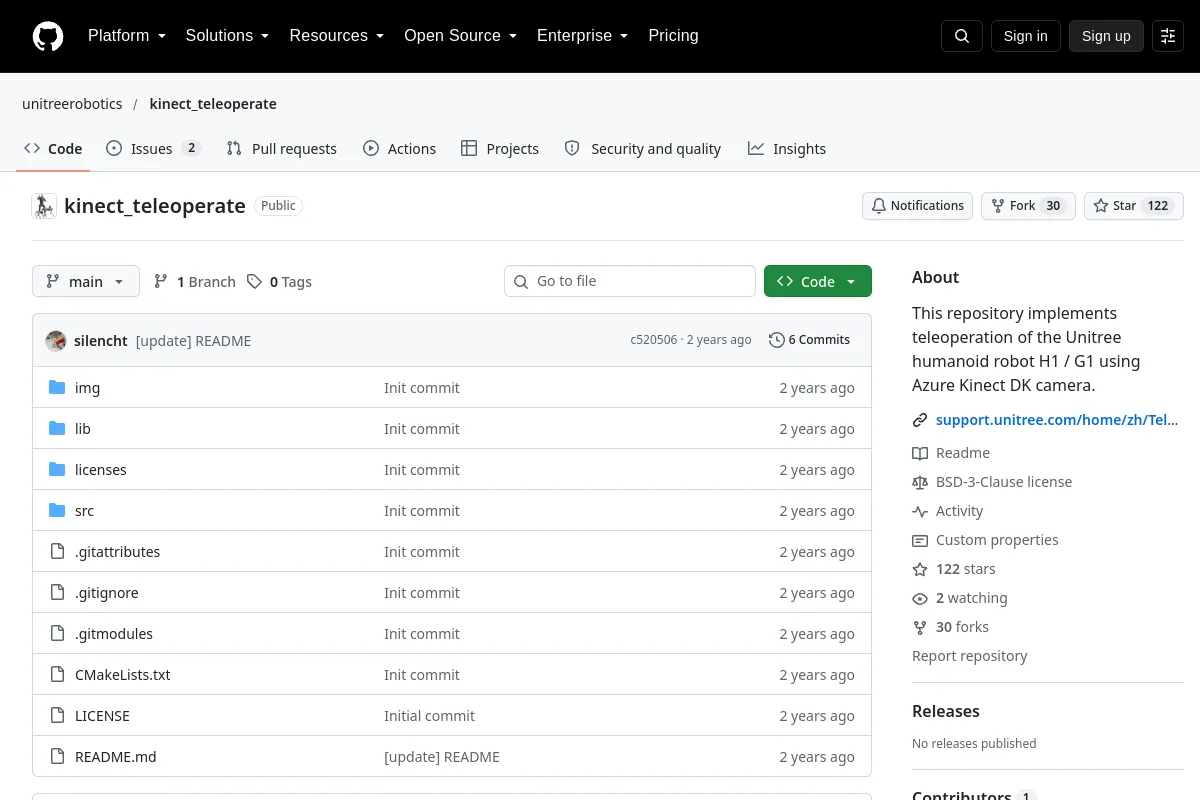This screenshot has height=800, width=1200.
Task: Open the appearance settings sliders icon
Action: pos(1168,36)
